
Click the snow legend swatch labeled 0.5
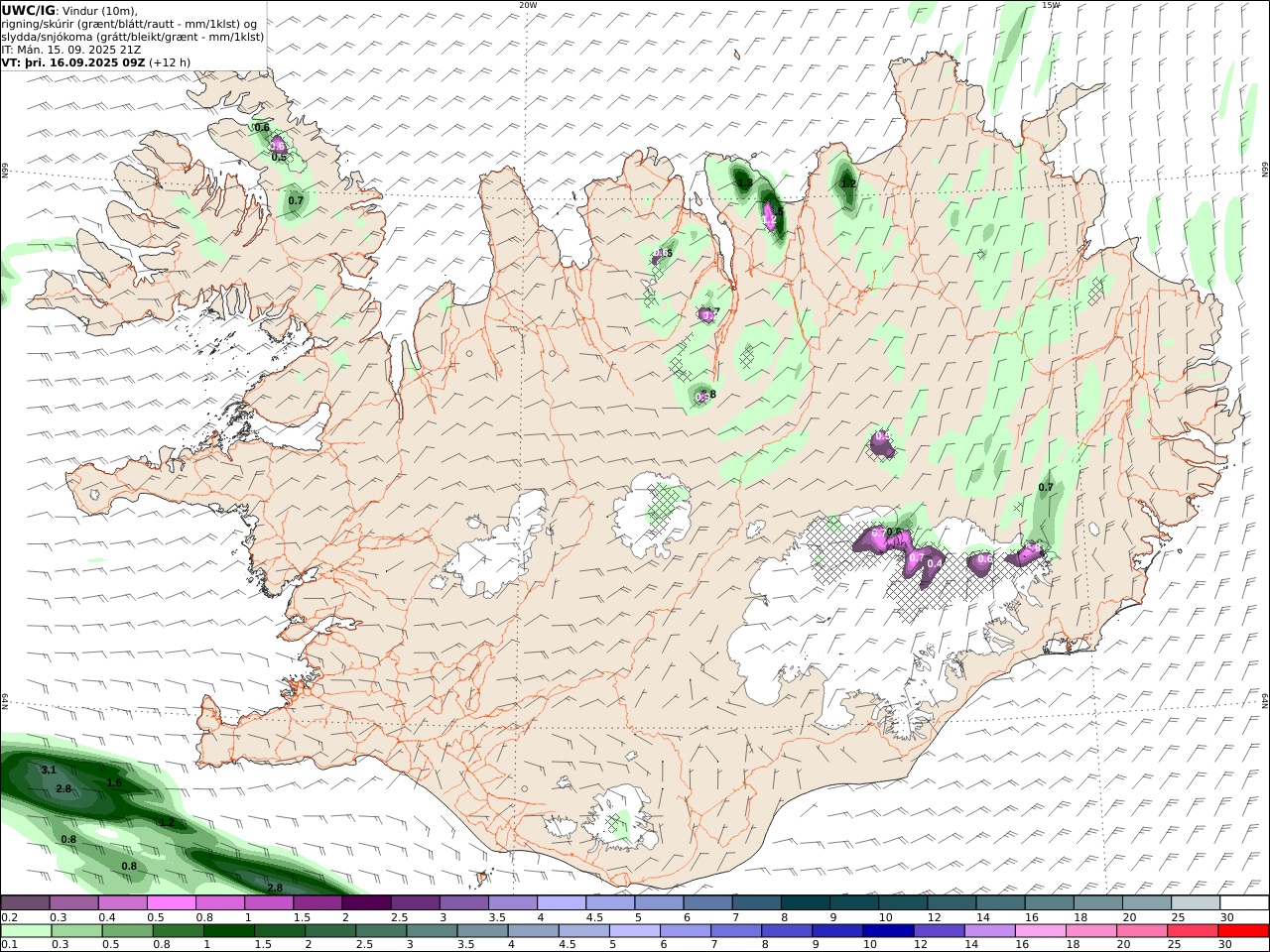171,902
